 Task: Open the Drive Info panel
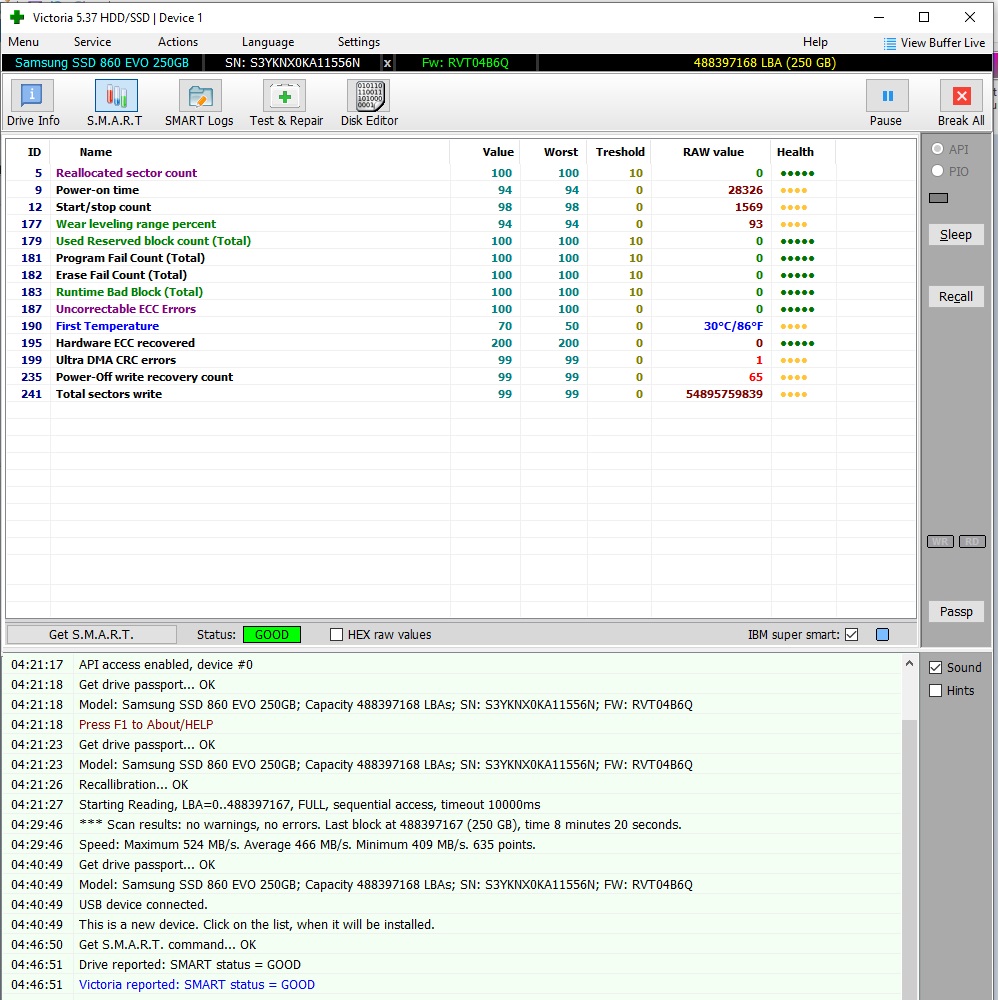click(x=33, y=103)
